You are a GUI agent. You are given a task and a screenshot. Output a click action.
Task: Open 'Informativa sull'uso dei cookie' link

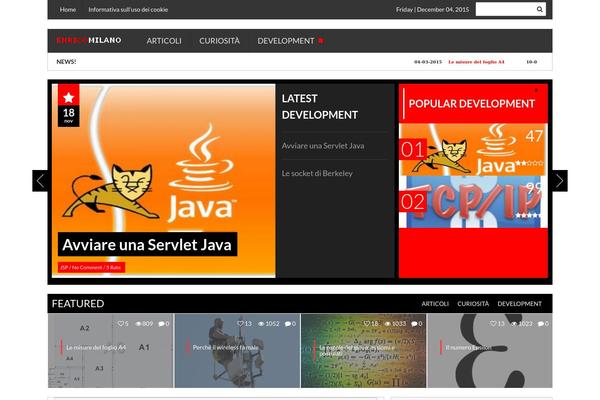128,10
